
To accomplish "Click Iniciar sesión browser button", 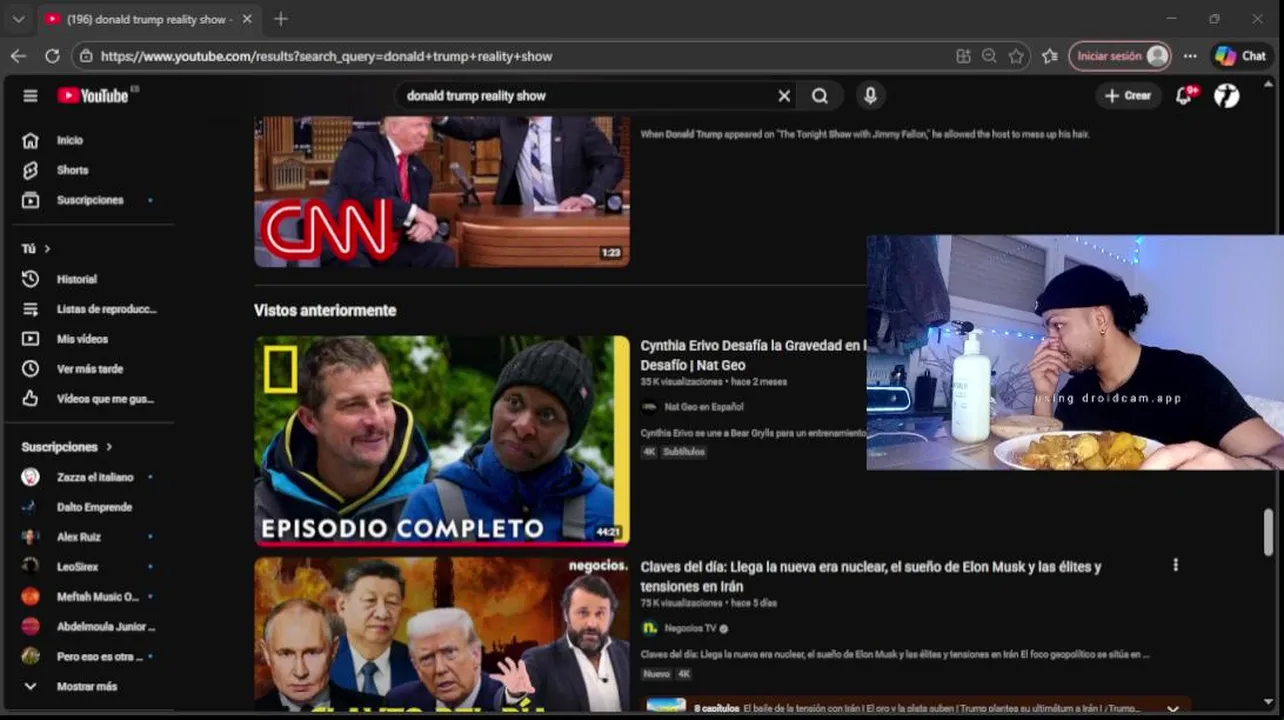I will (1119, 56).
